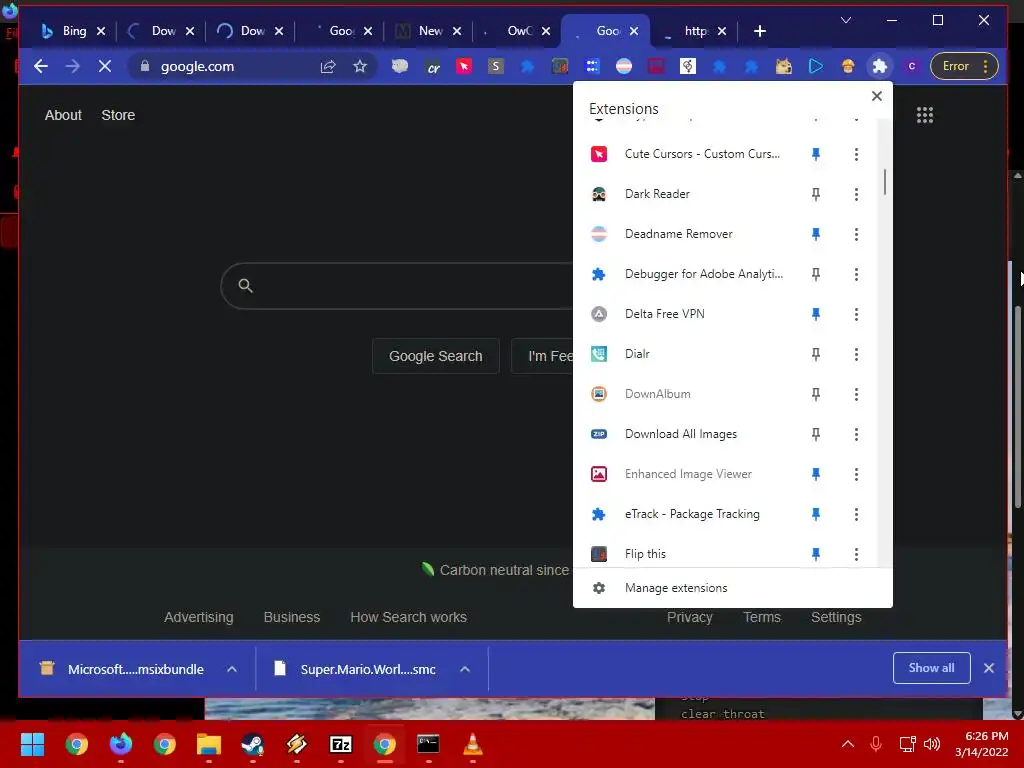The image size is (1024, 768).
Task: Pin Debugger for Adobe Analytics
Action: coord(816,274)
